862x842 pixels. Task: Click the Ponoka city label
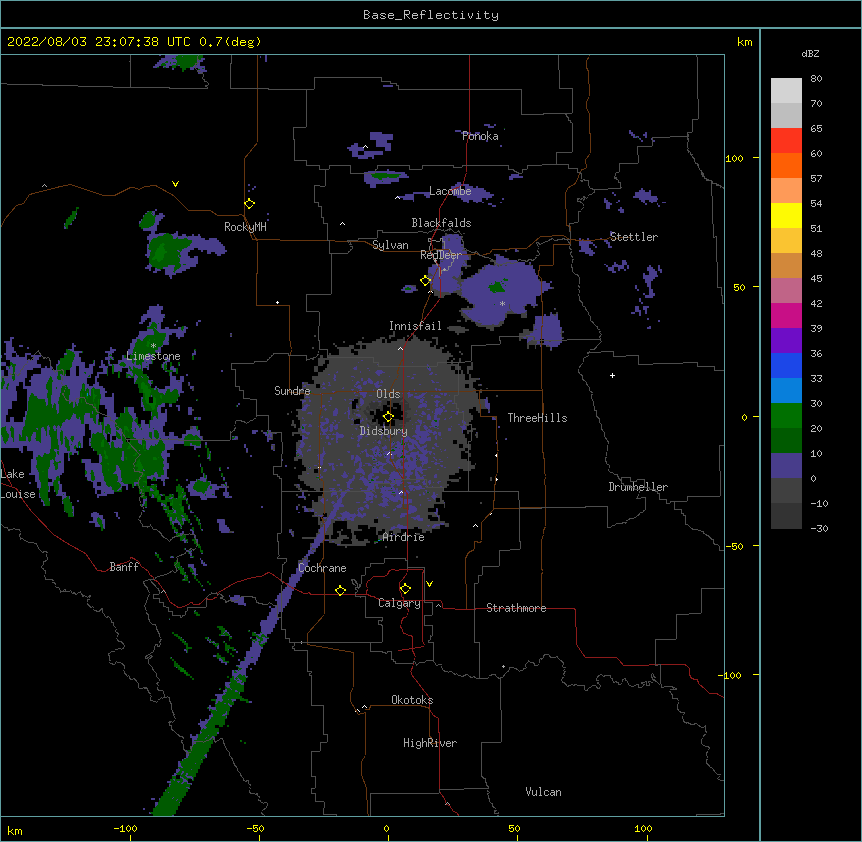coord(480,136)
